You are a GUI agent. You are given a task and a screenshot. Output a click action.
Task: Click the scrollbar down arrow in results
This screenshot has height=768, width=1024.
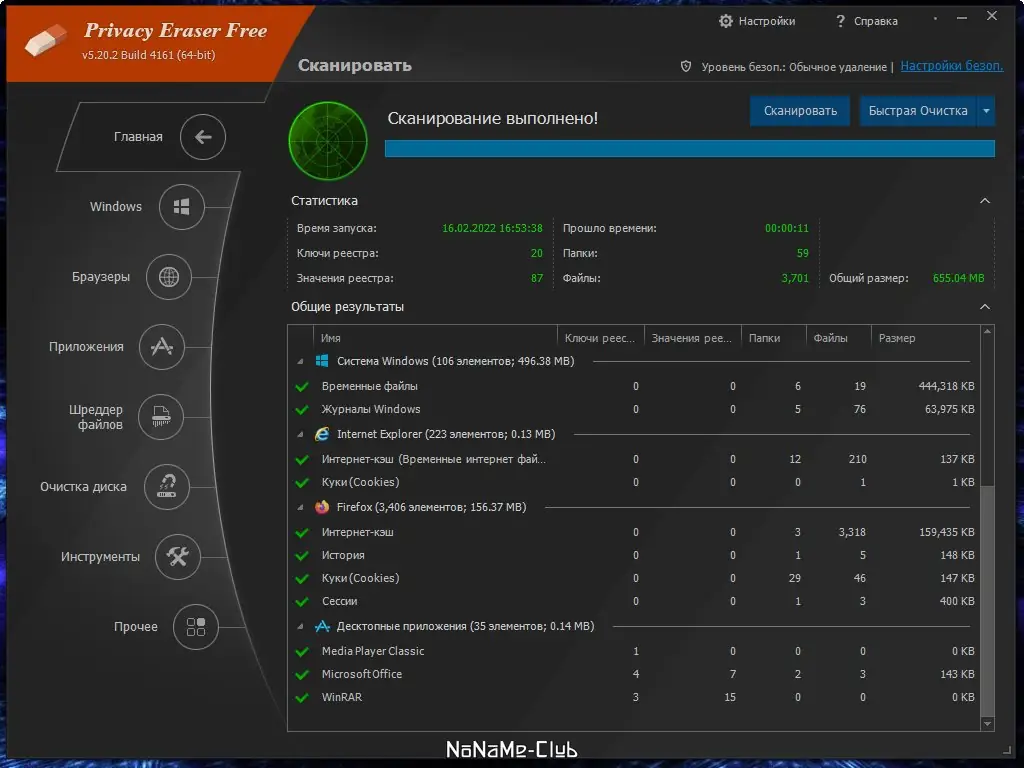coord(987,724)
